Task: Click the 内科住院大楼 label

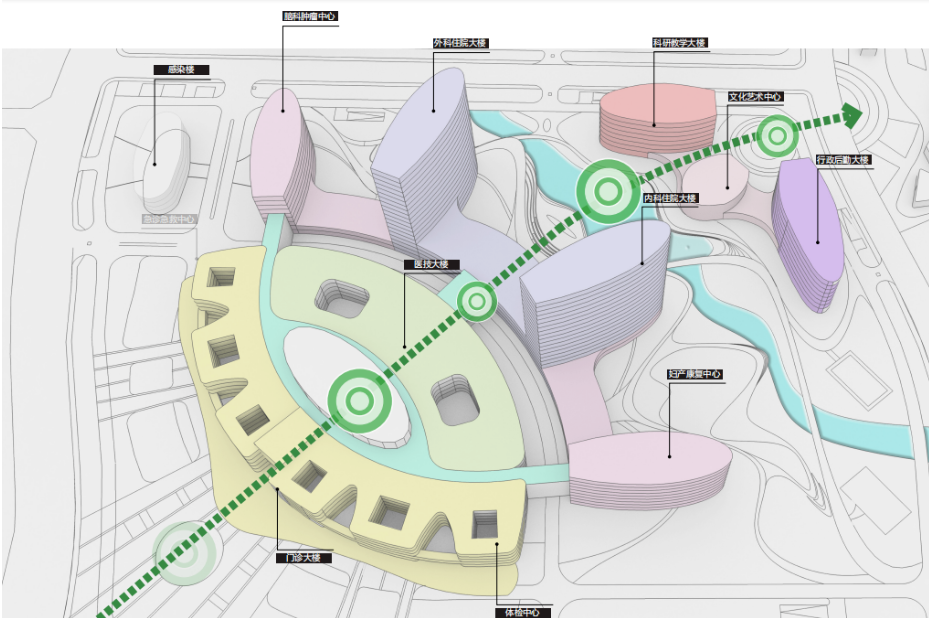Action: pos(670,199)
